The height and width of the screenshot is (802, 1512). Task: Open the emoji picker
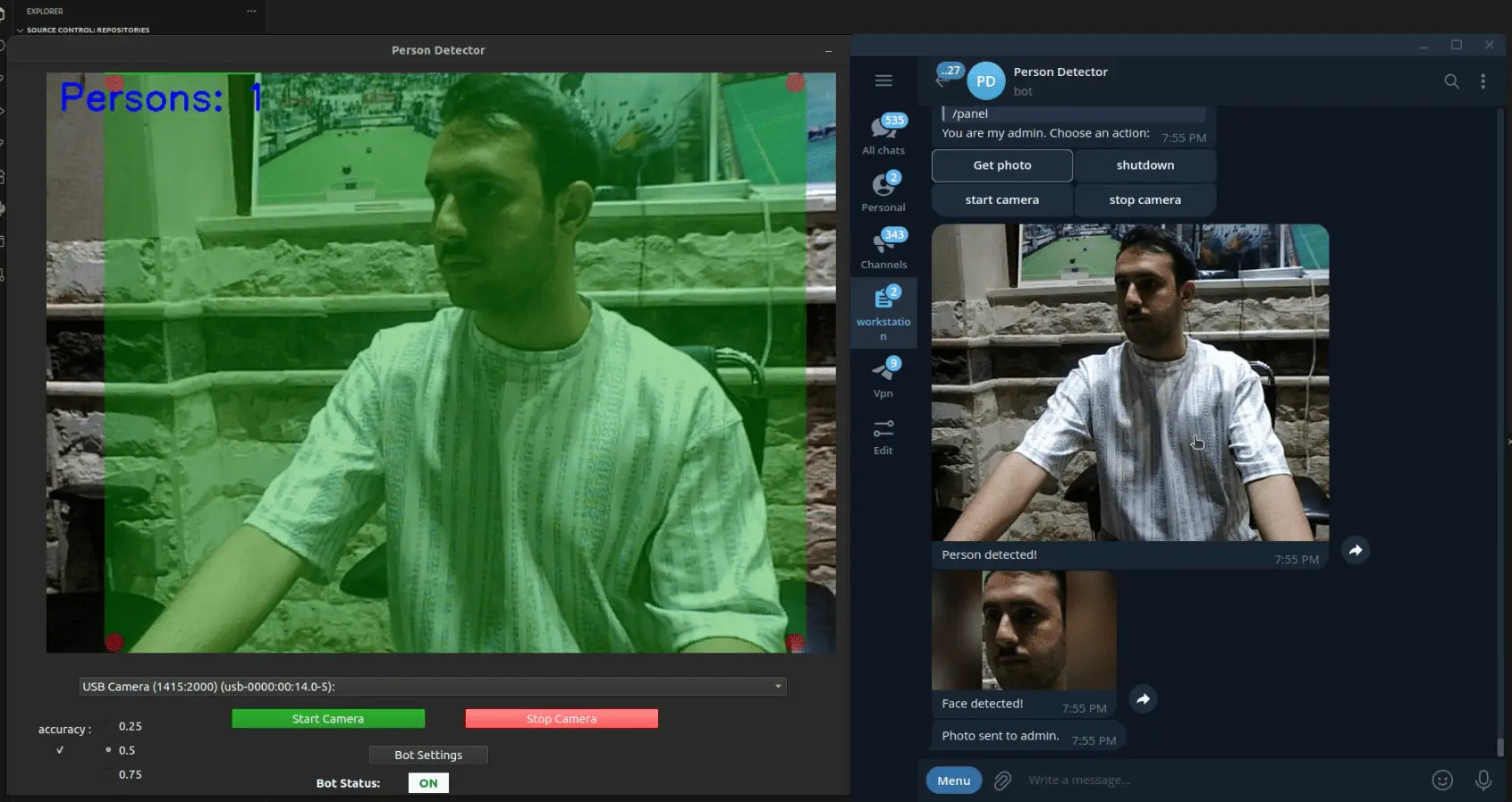pos(1442,781)
